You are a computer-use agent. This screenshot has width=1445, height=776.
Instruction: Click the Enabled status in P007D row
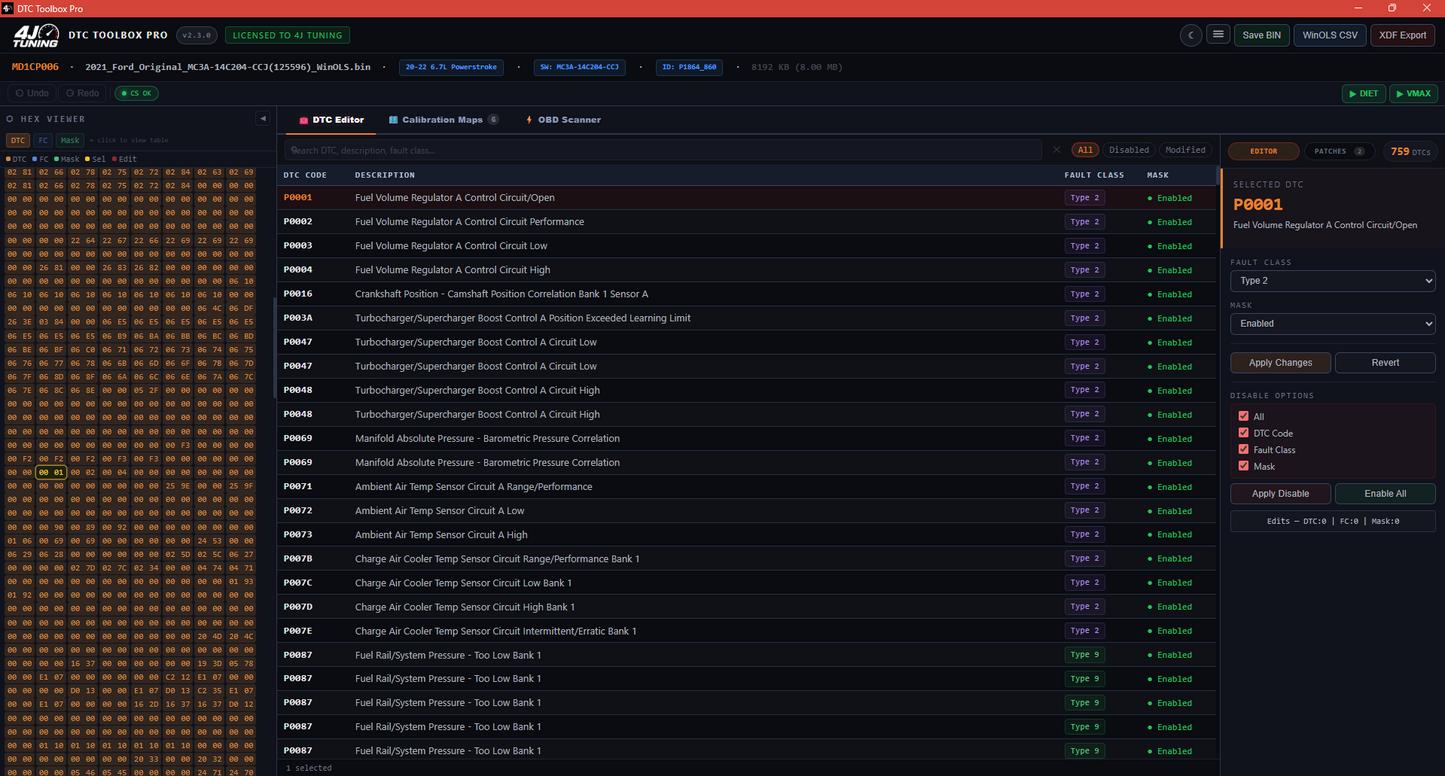tap(1170, 607)
